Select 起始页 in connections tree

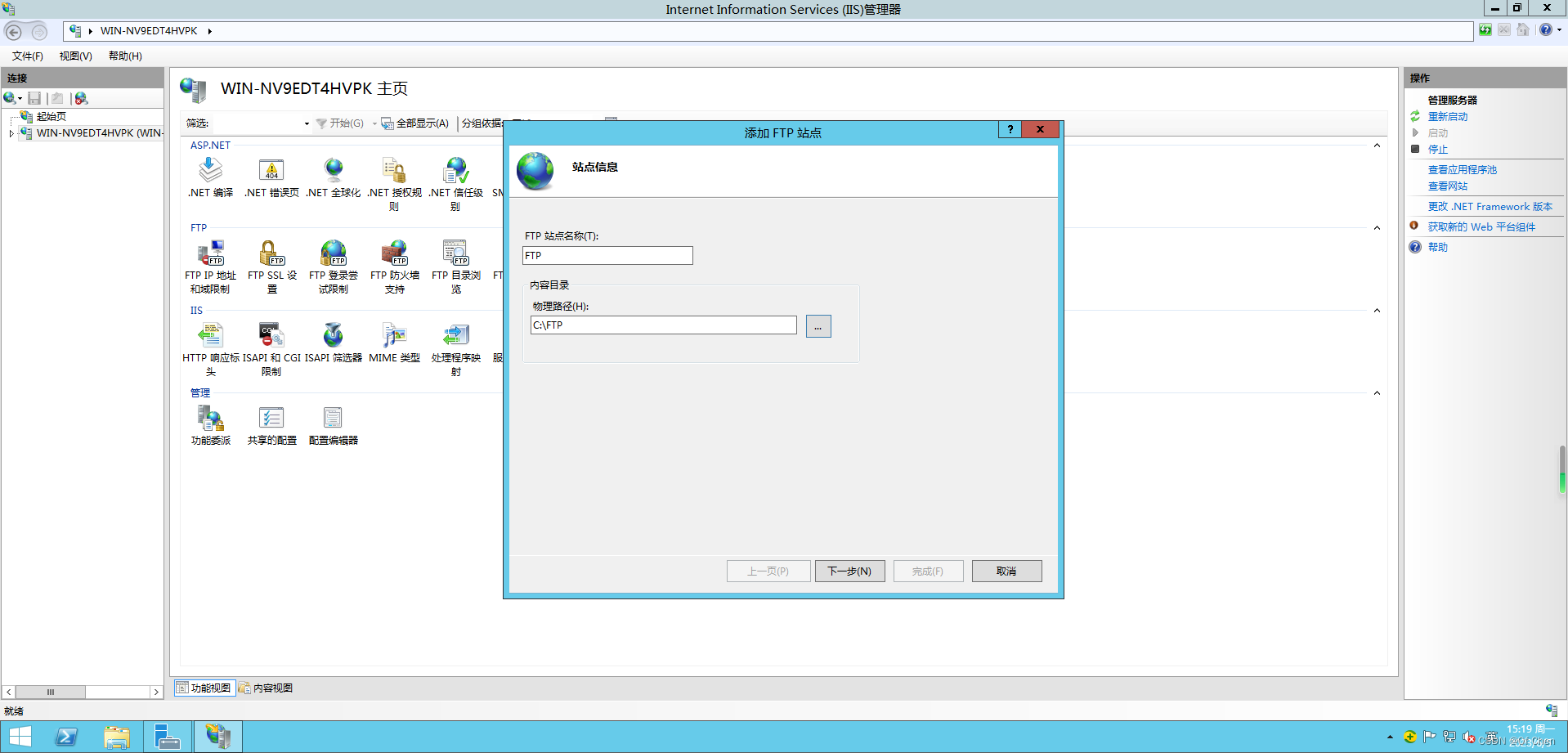click(51, 117)
